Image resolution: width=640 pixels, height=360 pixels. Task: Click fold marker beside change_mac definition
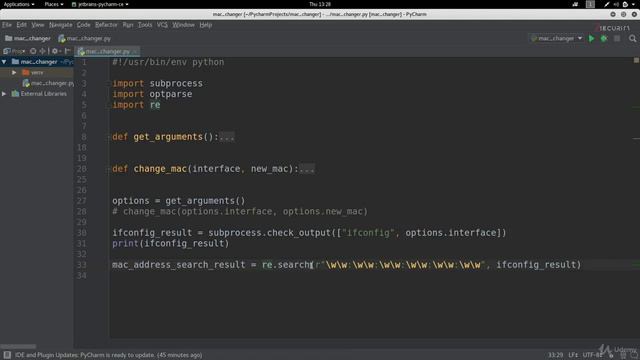(x=109, y=169)
